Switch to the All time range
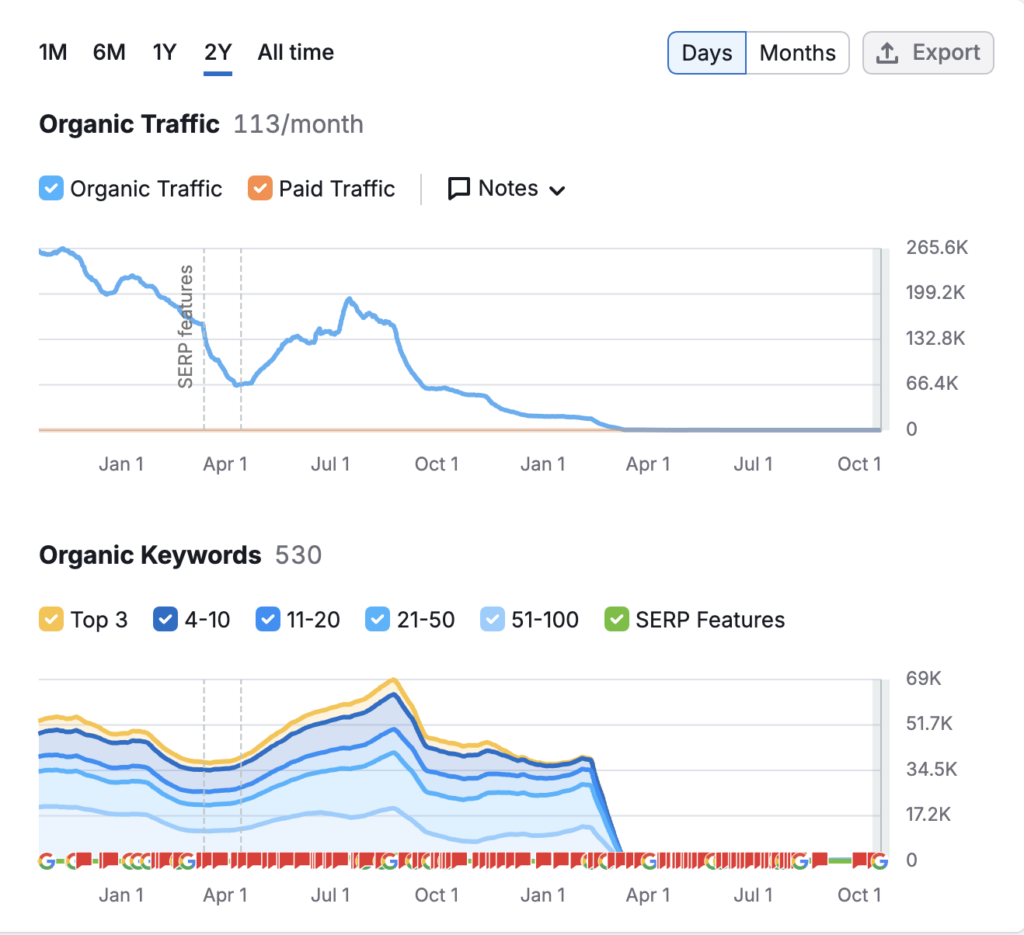 point(296,52)
